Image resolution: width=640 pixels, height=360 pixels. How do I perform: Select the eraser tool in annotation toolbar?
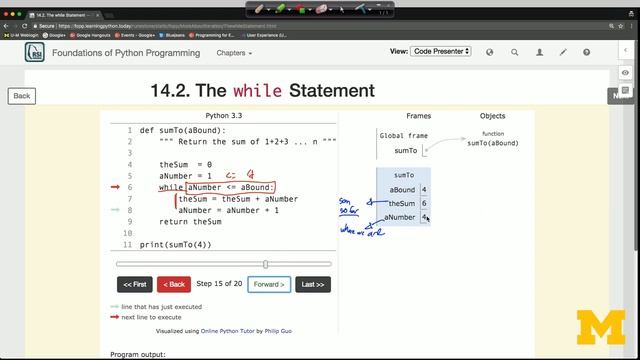click(321, 9)
